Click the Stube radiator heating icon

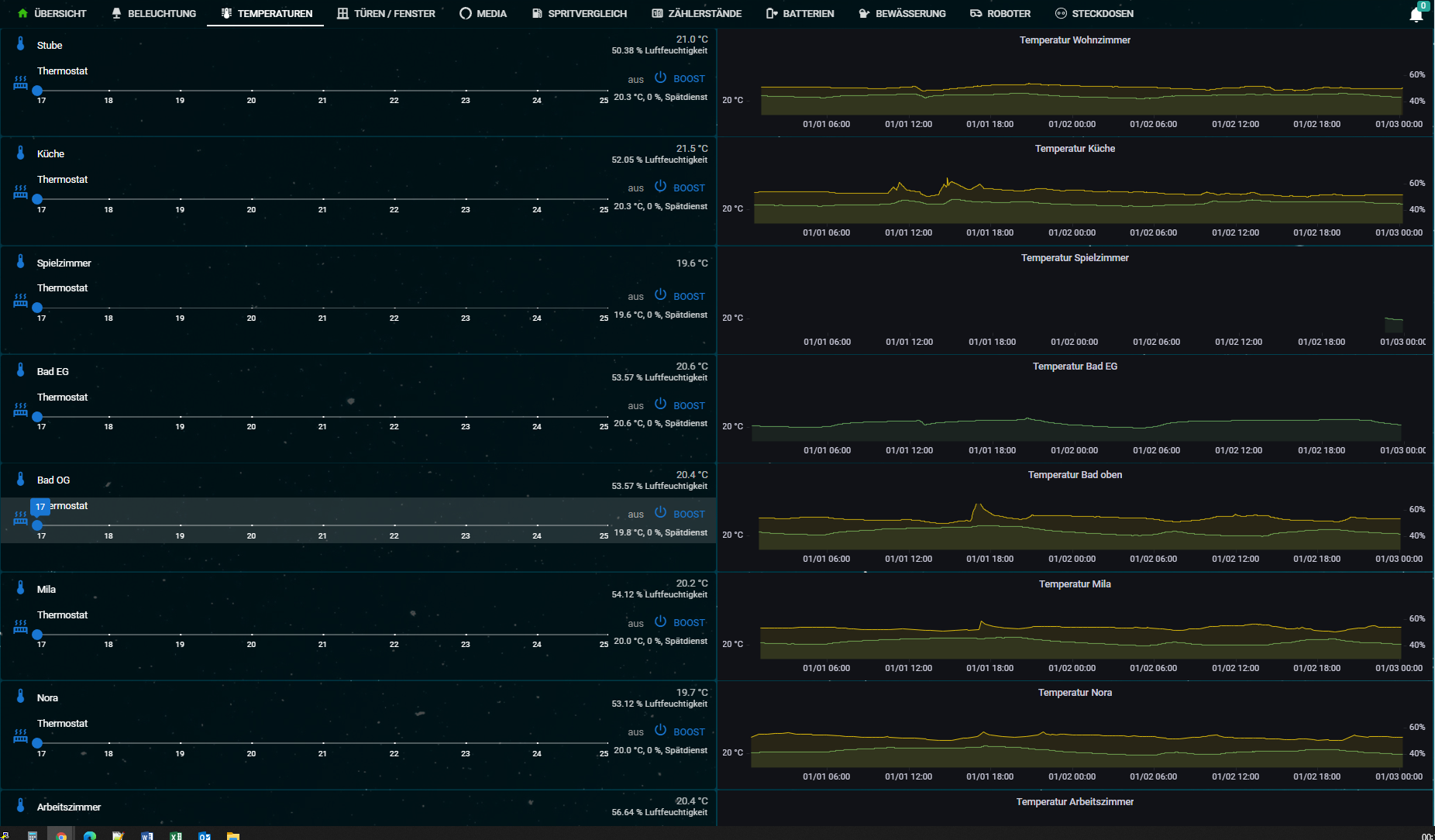pyautogui.click(x=21, y=82)
